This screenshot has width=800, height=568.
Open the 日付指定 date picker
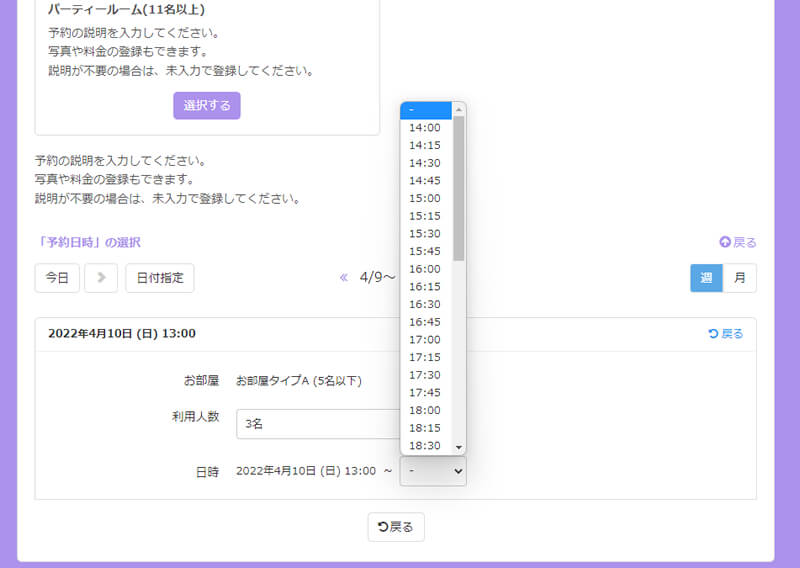[159, 278]
